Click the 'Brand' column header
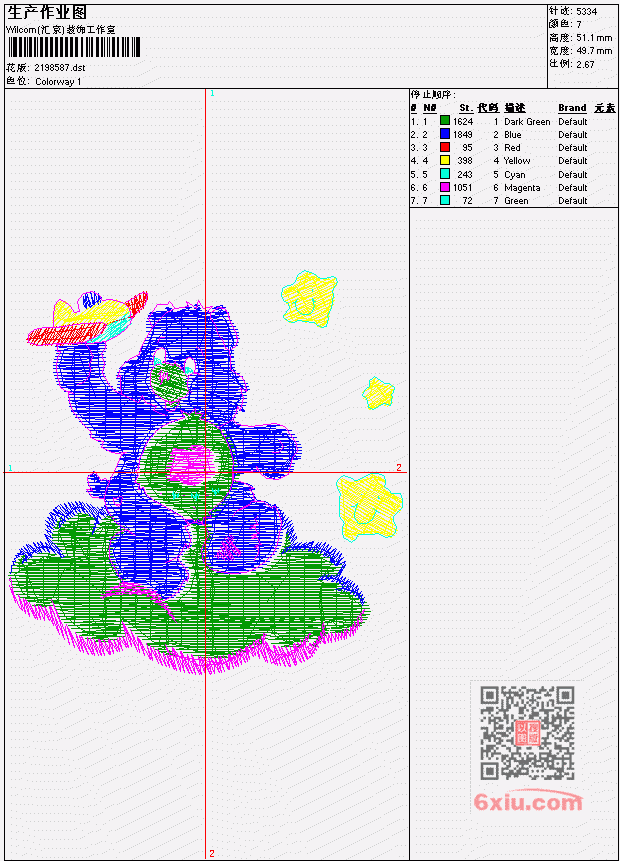Image resolution: width=620 pixels, height=861 pixels. pyautogui.click(x=572, y=108)
